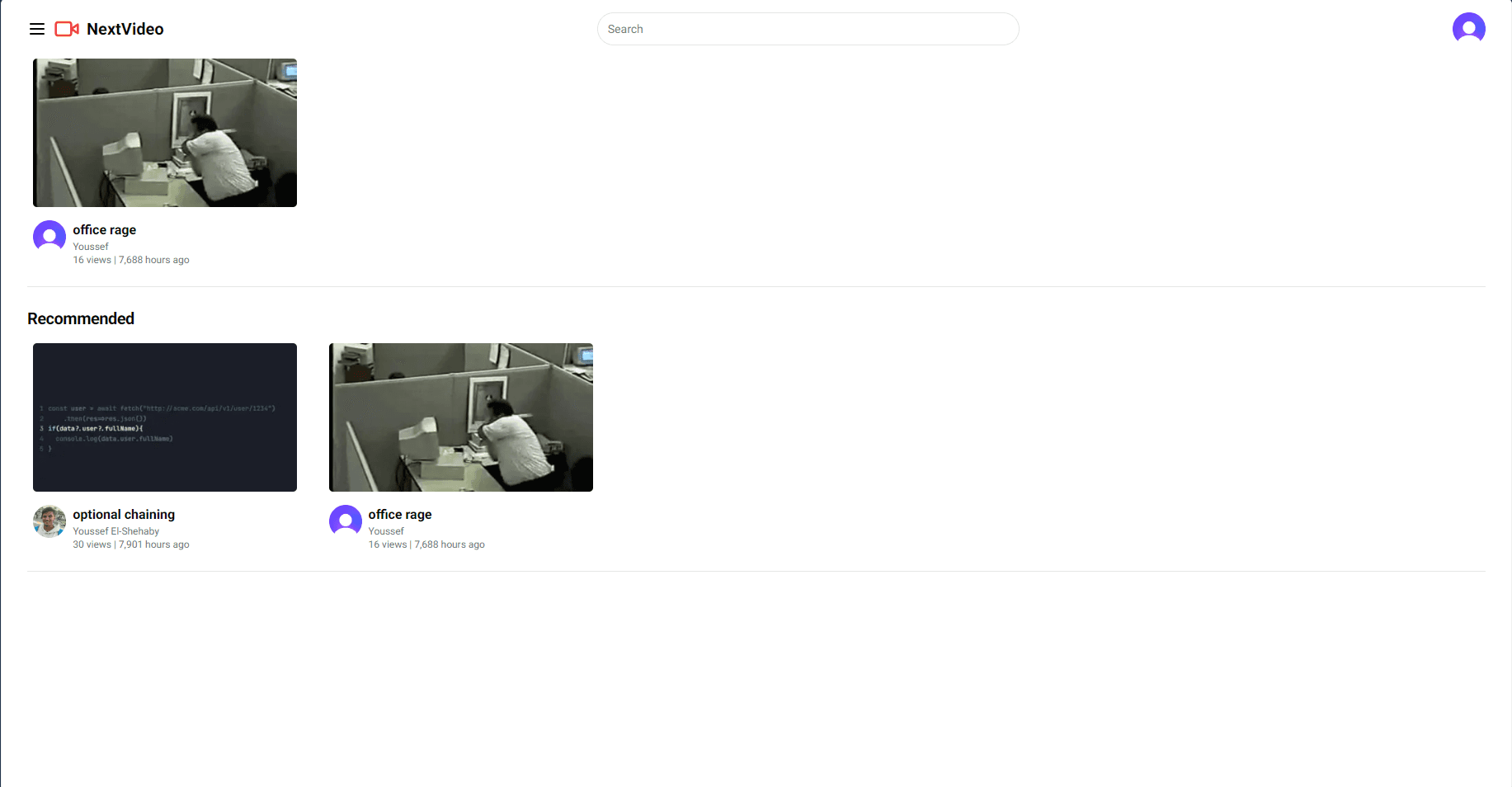Viewport: 1512px width, 787px height.
Task: Go to the NextVideo home link
Action: point(125,29)
